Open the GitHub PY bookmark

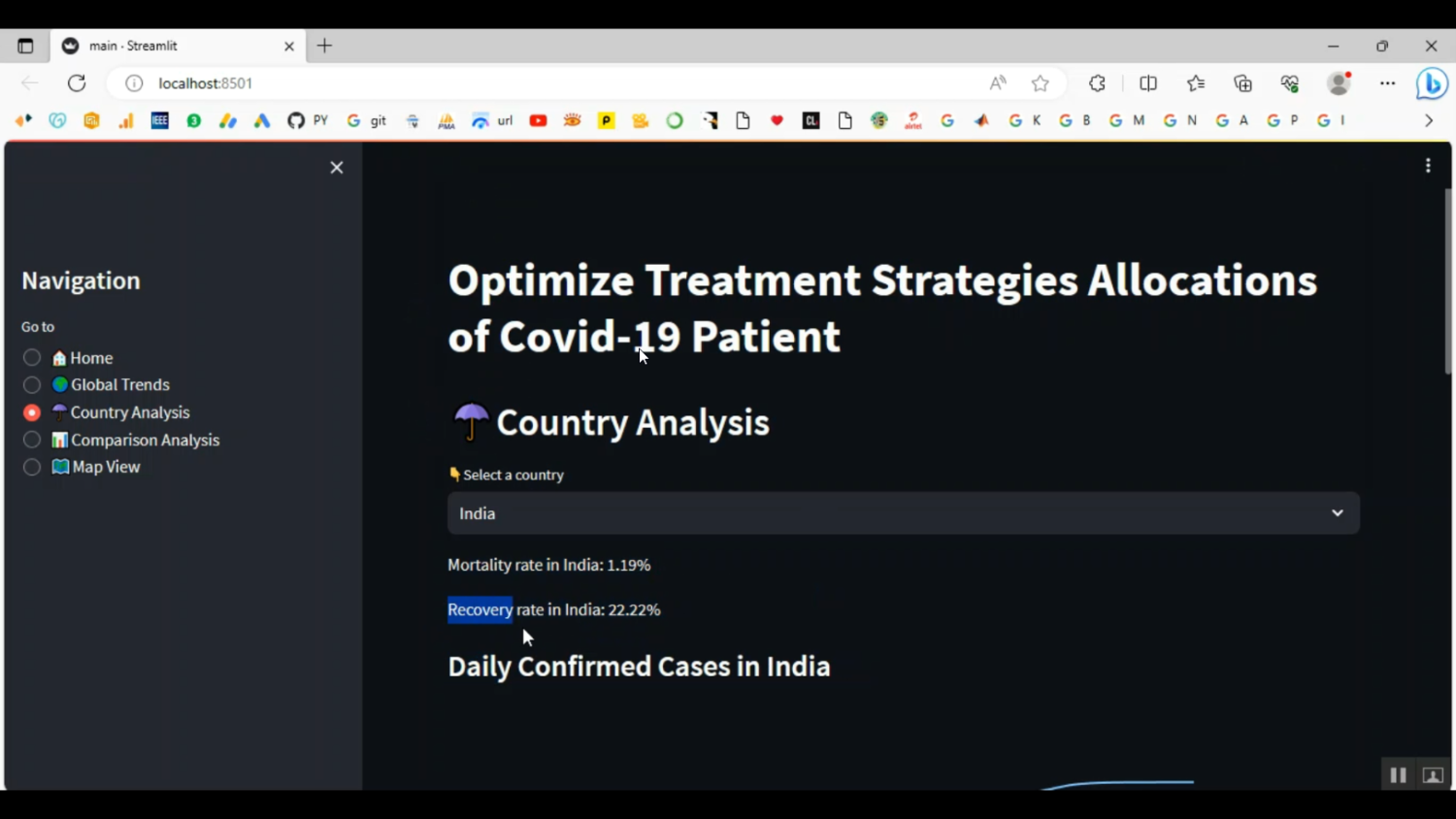click(308, 120)
